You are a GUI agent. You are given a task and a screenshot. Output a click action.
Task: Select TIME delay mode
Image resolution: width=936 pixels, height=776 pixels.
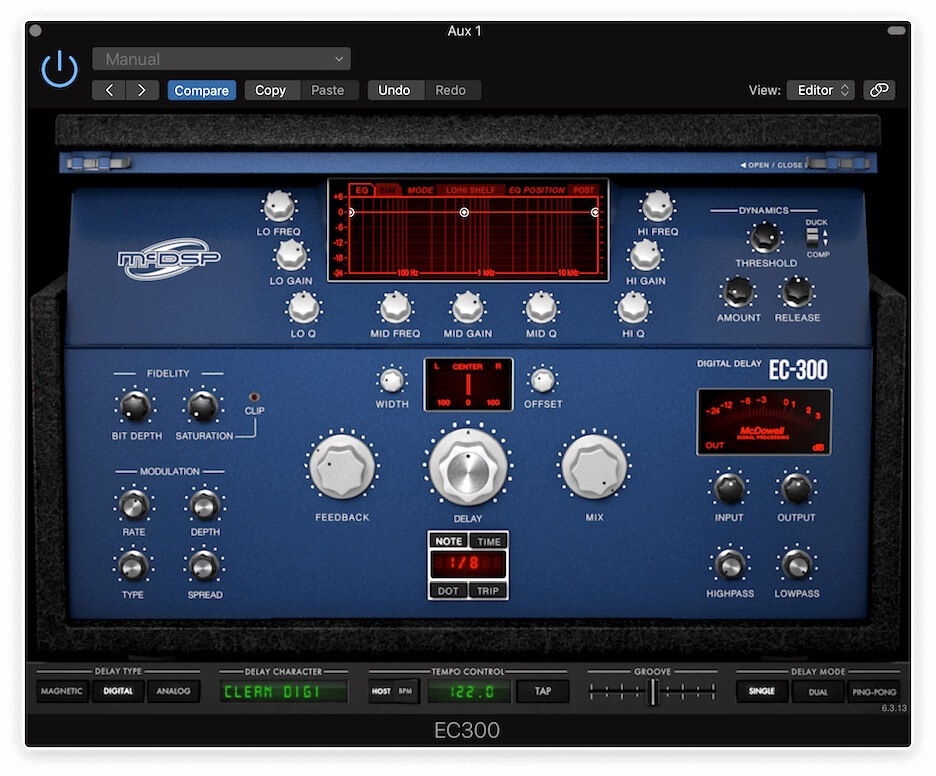[489, 541]
